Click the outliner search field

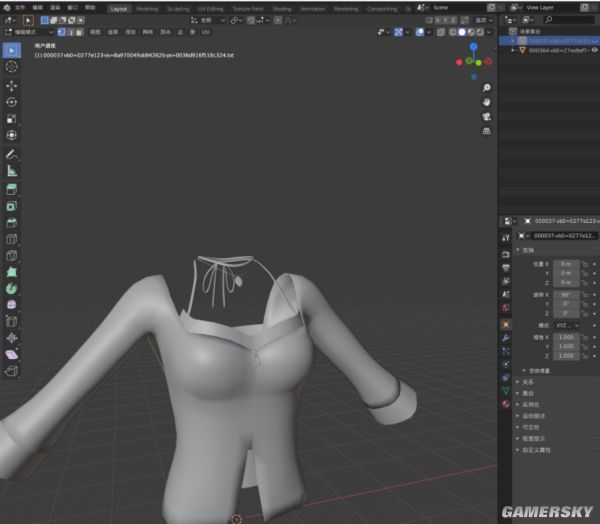click(569, 20)
